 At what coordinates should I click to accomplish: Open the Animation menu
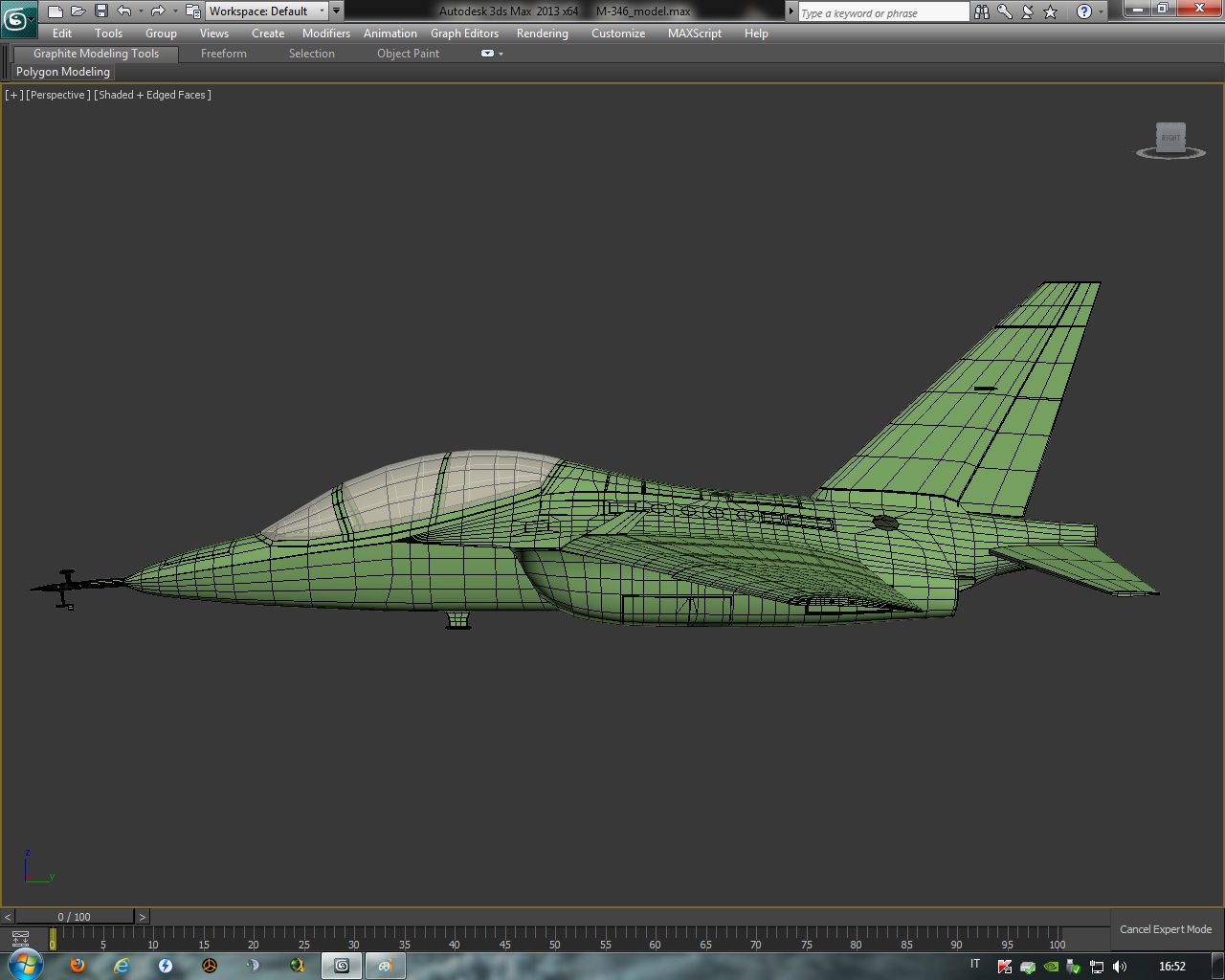tap(390, 33)
